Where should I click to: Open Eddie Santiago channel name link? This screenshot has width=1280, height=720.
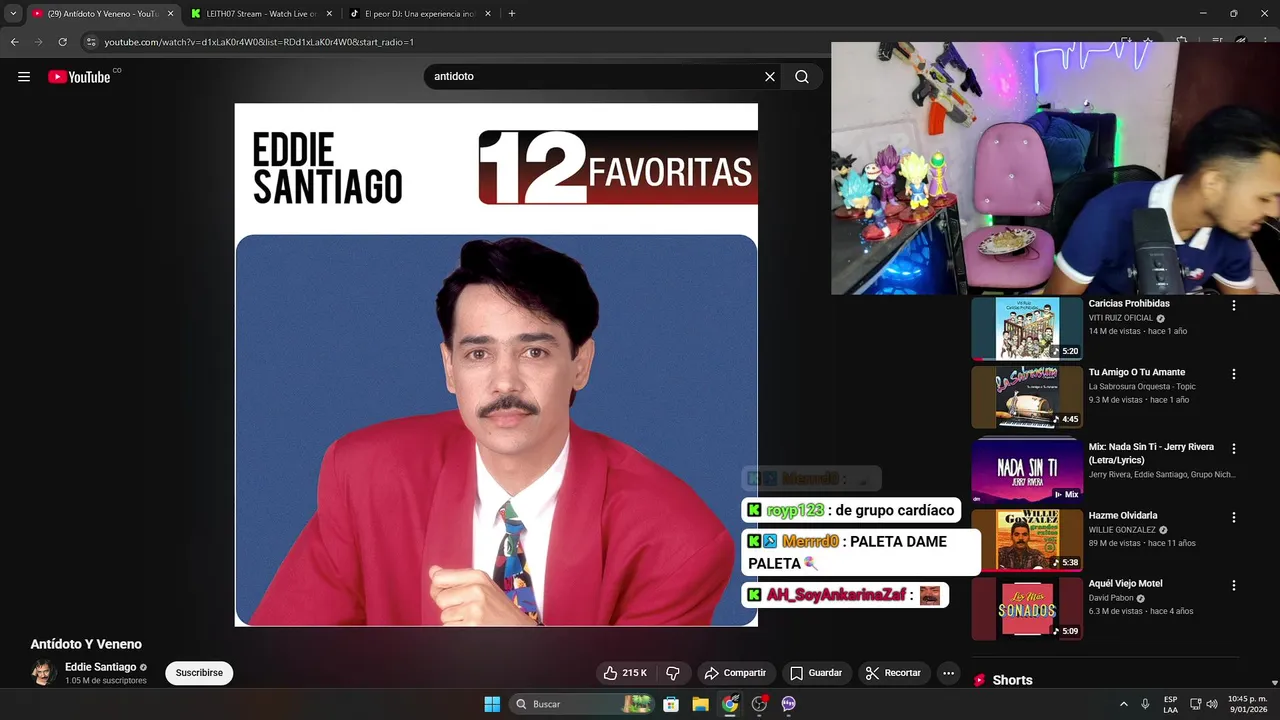coord(100,667)
